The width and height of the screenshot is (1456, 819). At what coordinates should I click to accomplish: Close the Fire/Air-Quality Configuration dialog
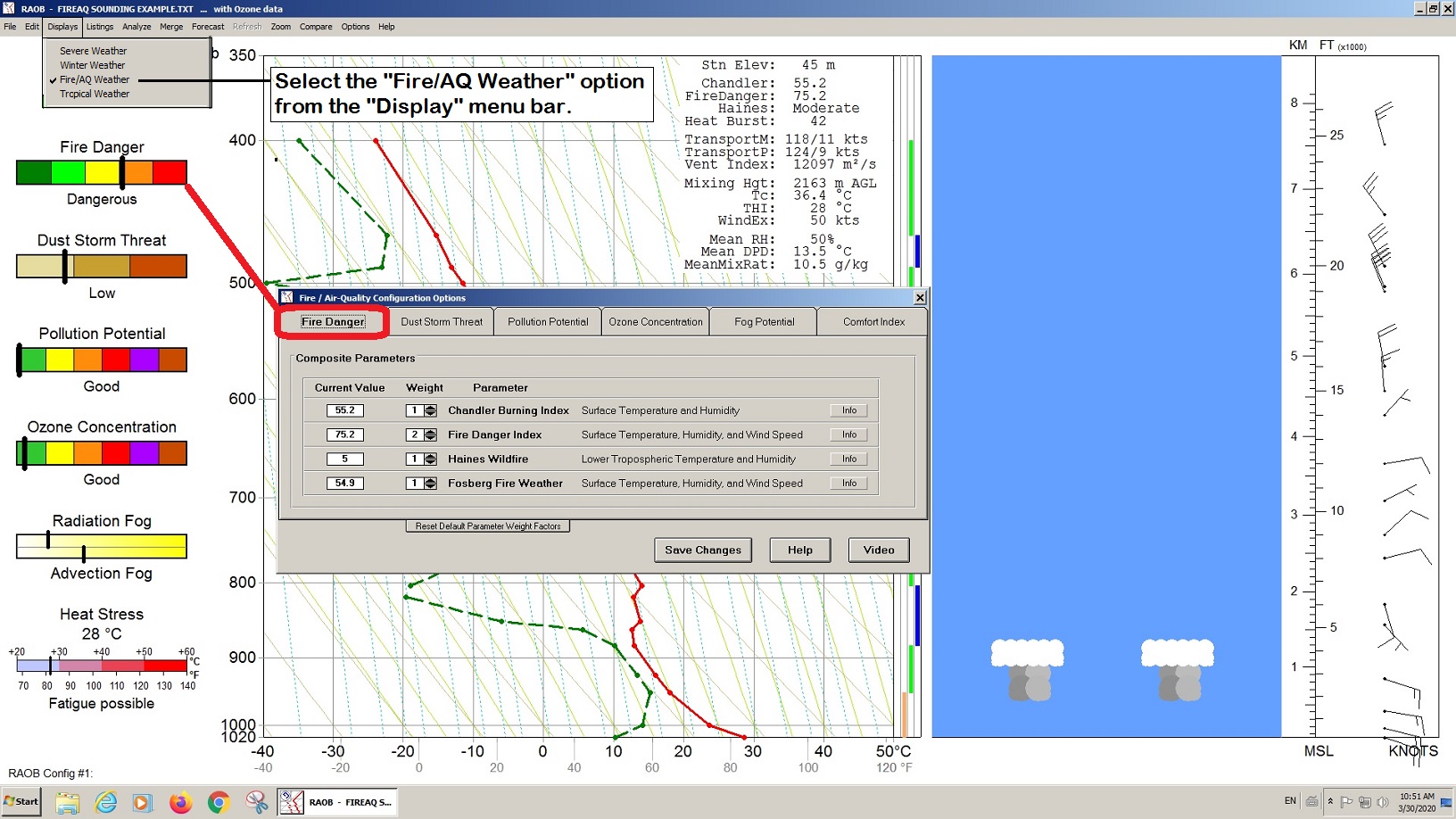(x=920, y=297)
